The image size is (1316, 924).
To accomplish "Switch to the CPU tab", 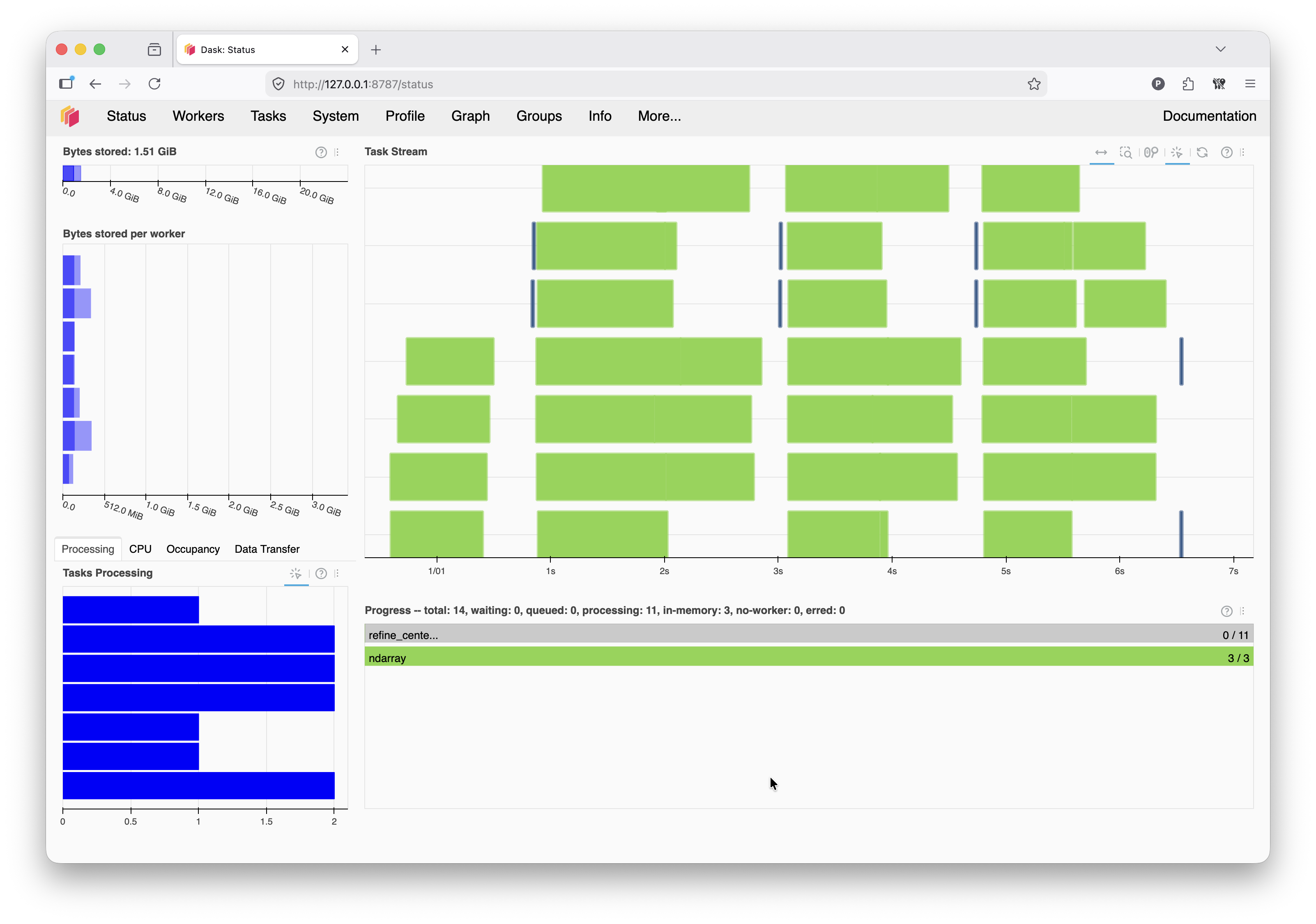I will pos(140,549).
